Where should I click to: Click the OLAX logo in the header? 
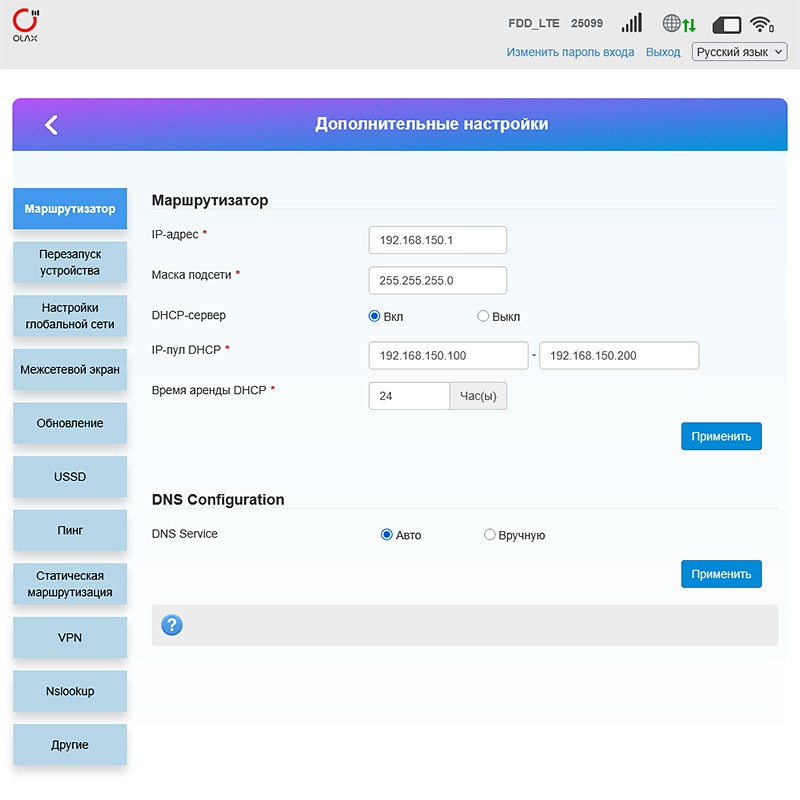coord(28,25)
